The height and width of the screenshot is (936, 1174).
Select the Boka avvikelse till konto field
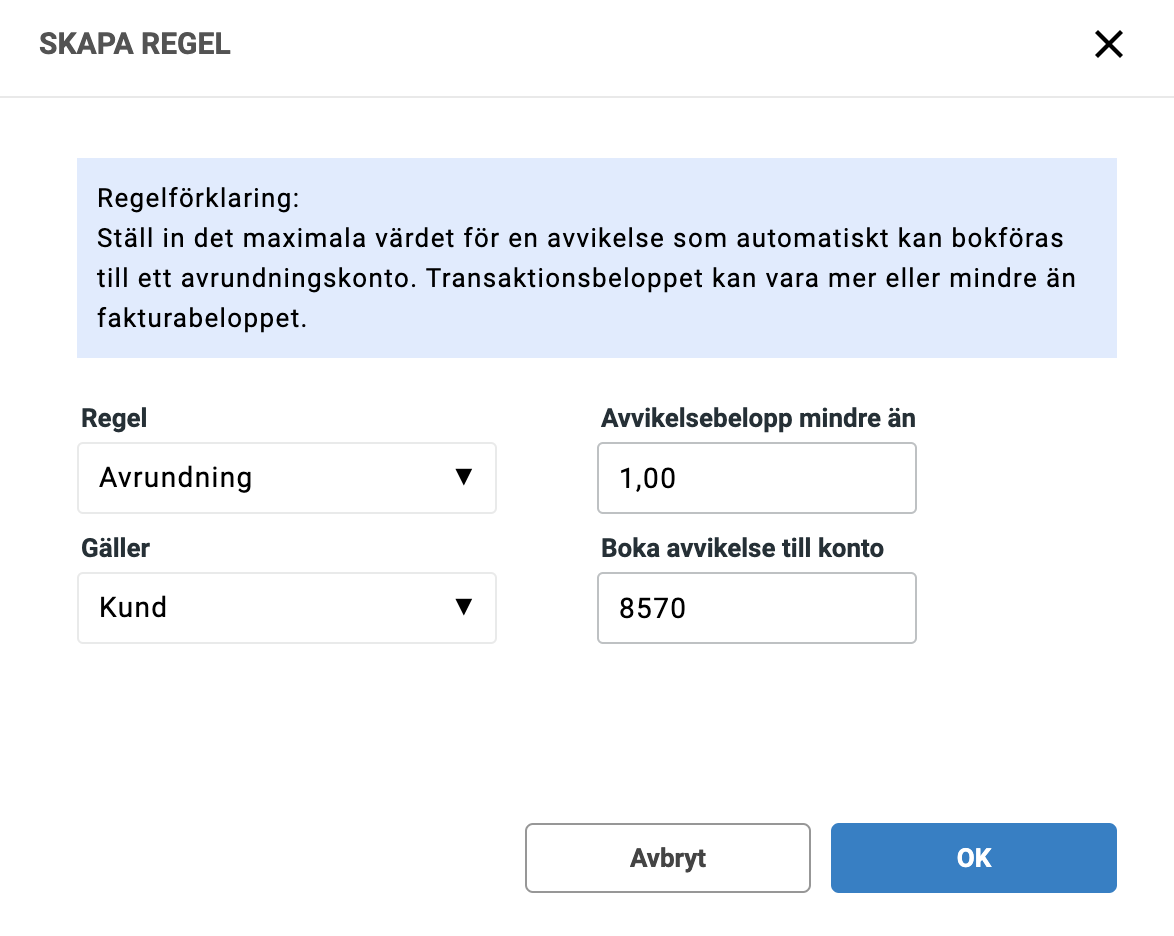coord(757,608)
